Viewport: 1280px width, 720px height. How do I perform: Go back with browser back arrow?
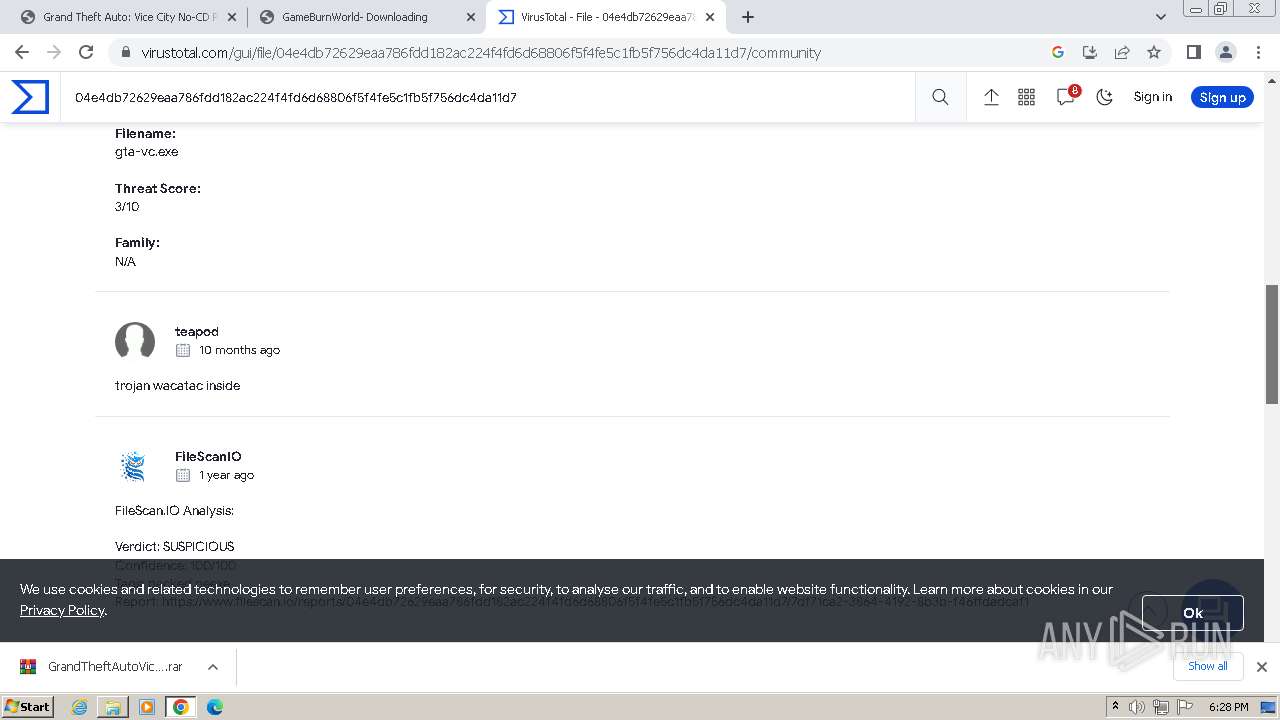point(22,52)
